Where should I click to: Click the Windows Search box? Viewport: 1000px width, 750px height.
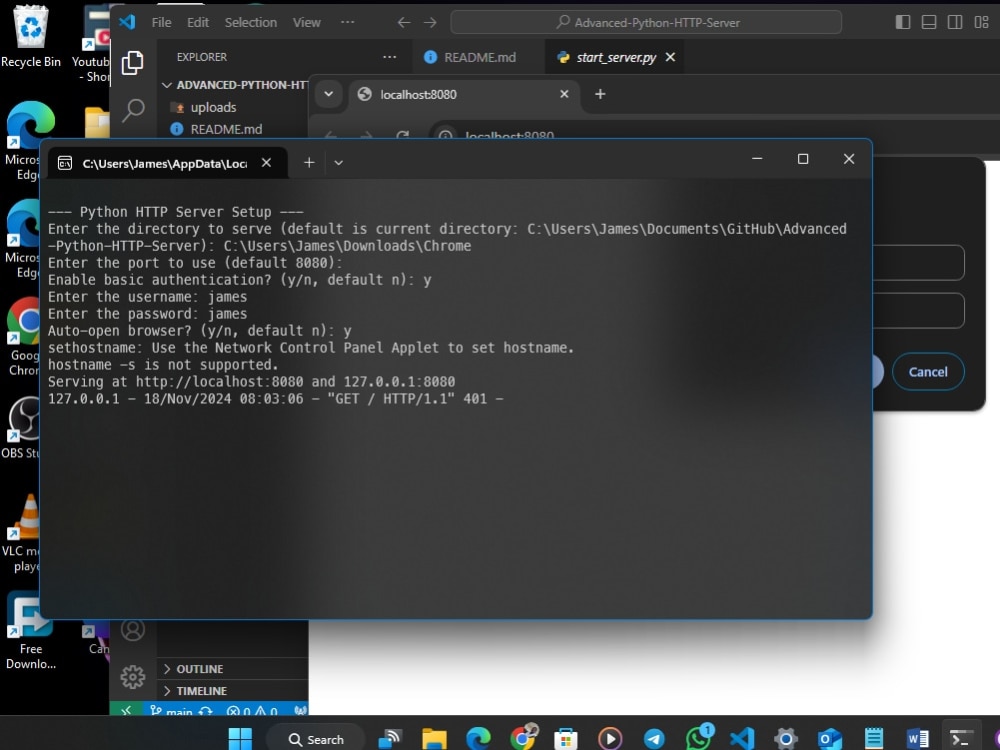pos(316,738)
